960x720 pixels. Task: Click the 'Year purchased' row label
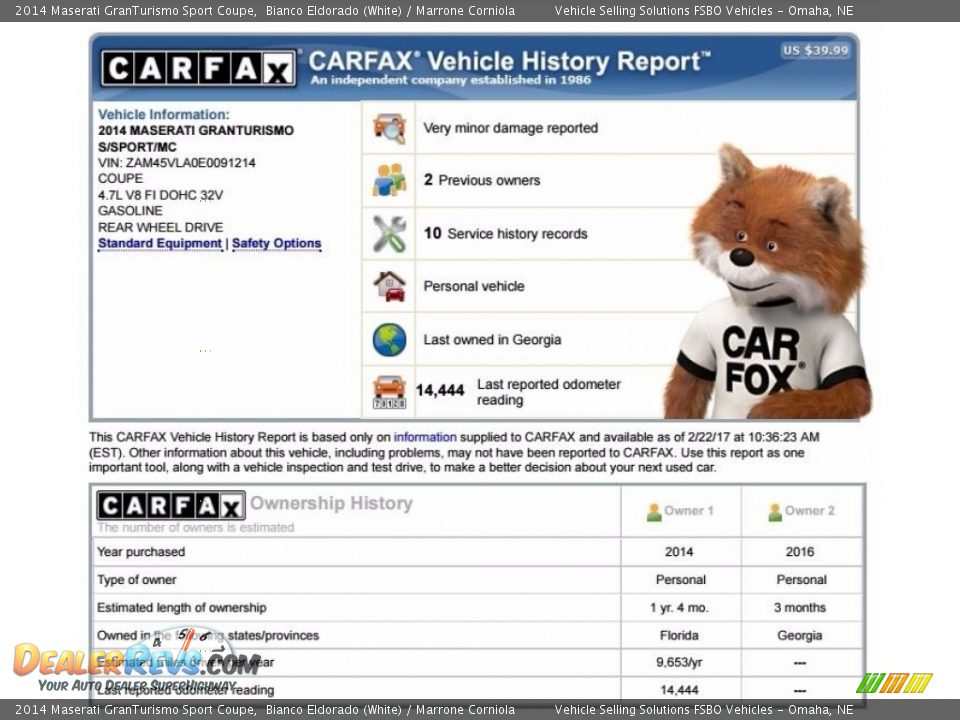pyautogui.click(x=141, y=552)
